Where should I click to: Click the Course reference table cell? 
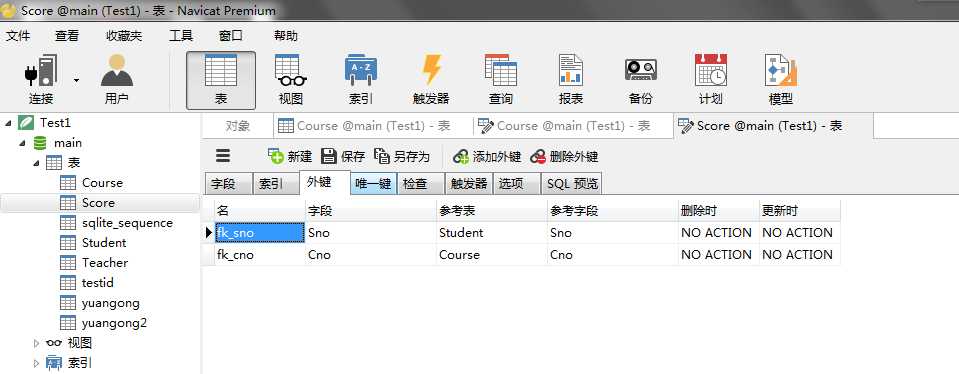click(x=492, y=255)
